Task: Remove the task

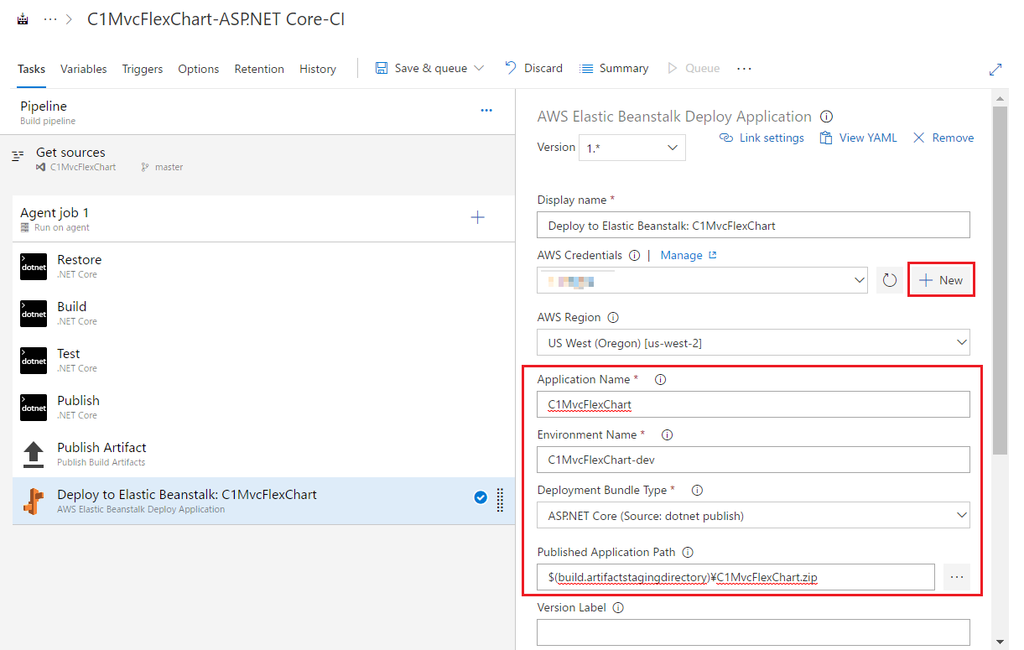Action: [943, 138]
